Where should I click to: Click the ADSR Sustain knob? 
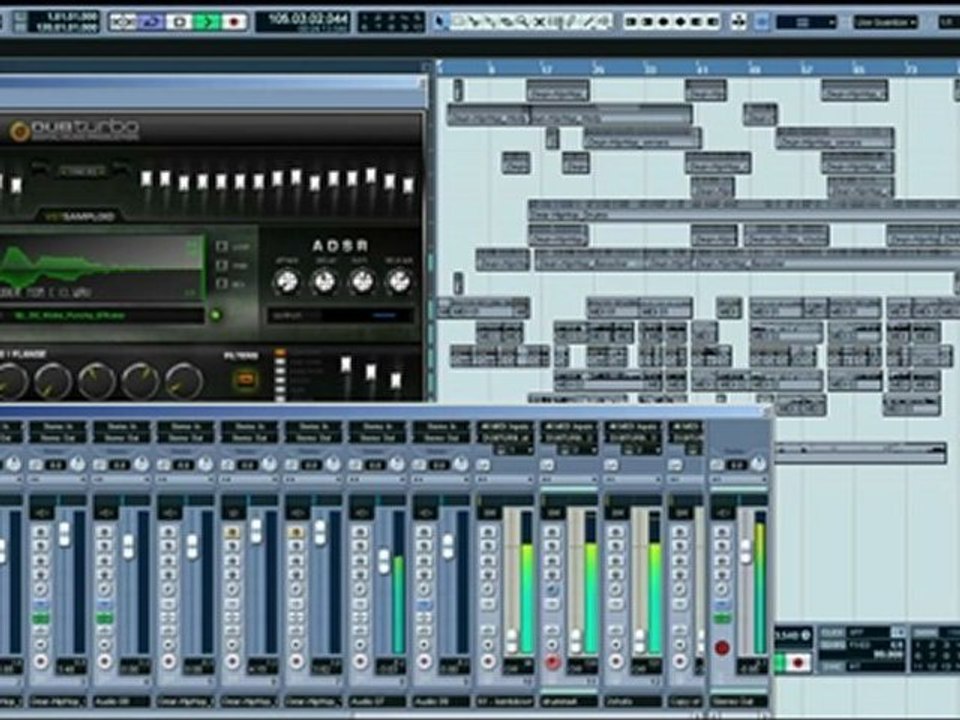[361, 281]
